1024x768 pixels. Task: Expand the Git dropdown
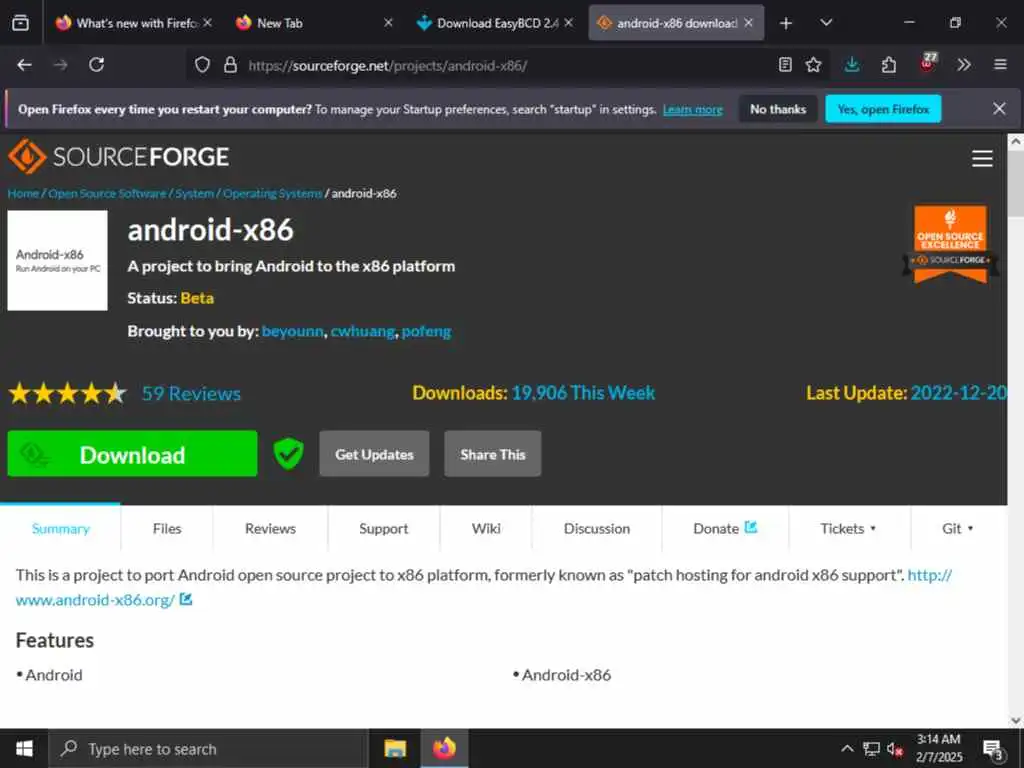[957, 528]
